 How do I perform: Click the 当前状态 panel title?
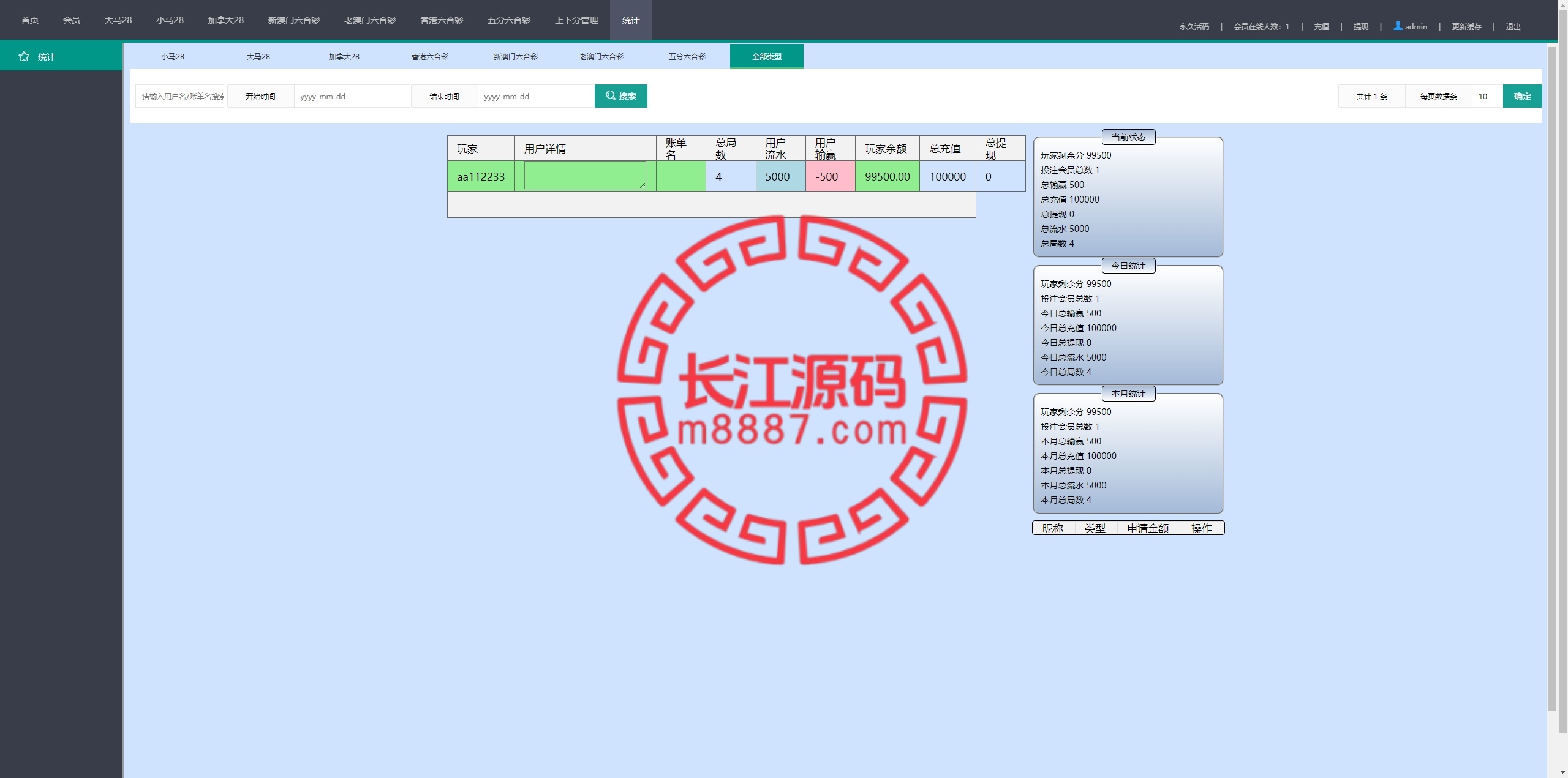pos(1128,137)
